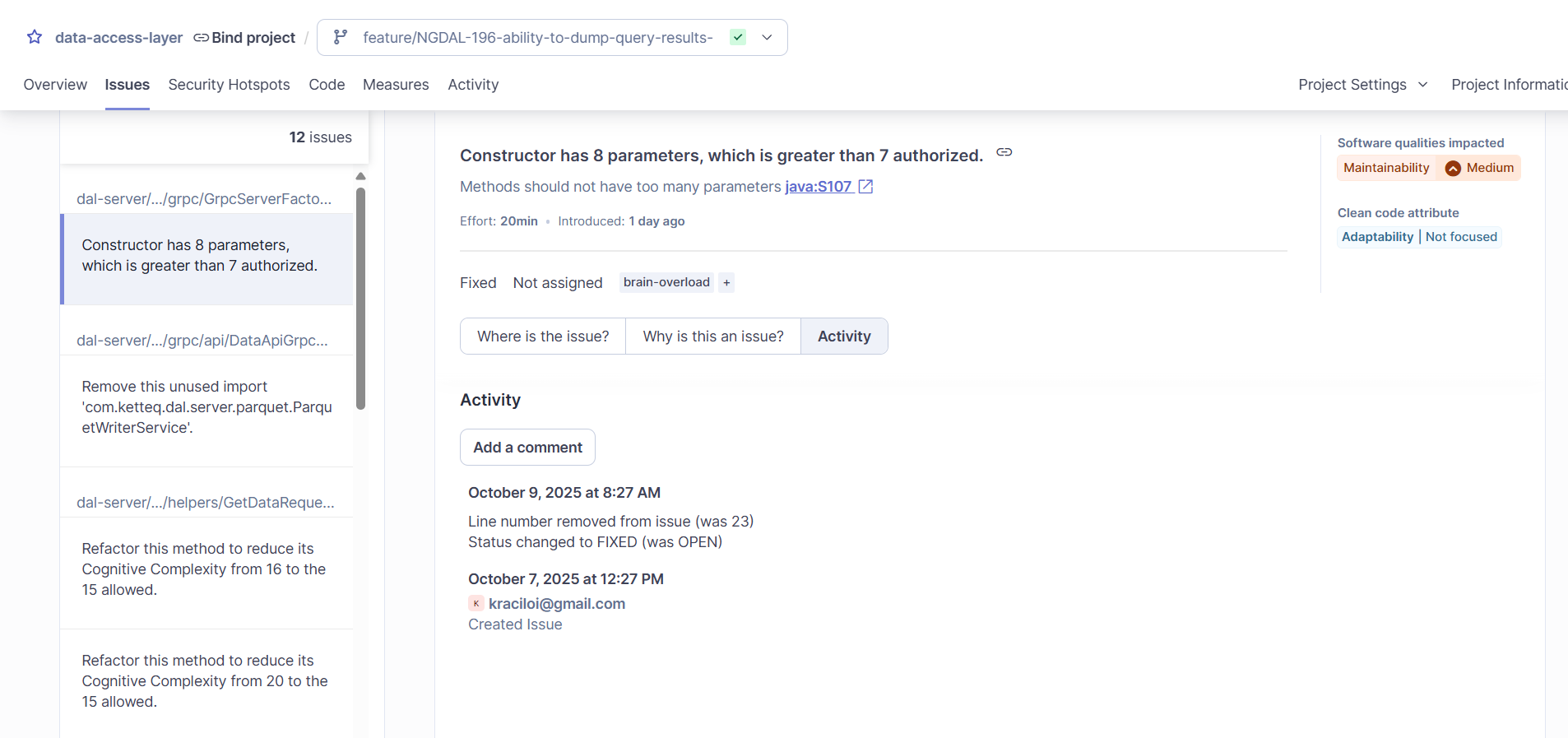Click the green quality gate passed checkmark
This screenshot has width=1568, height=738.
coord(738,37)
